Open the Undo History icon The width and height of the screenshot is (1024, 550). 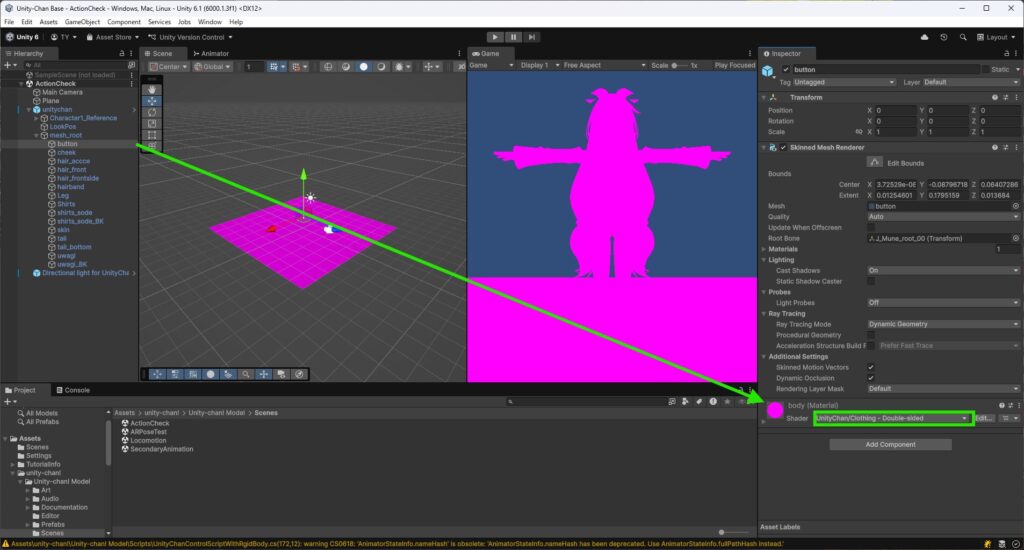click(x=945, y=37)
